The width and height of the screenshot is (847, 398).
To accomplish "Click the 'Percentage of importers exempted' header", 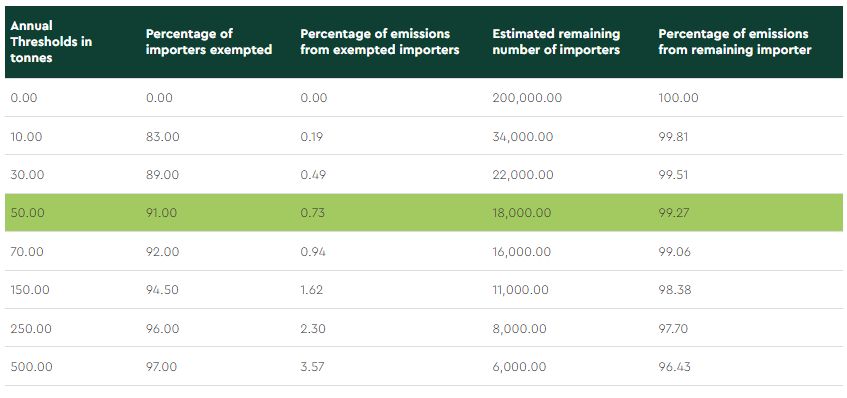I will coord(209,42).
